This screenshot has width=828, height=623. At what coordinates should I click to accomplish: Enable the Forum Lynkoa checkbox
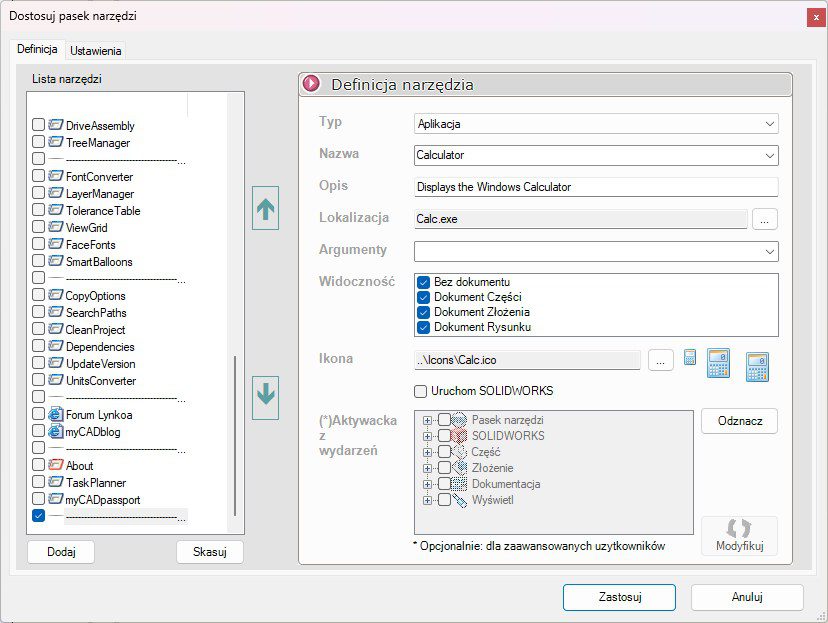pos(38,414)
